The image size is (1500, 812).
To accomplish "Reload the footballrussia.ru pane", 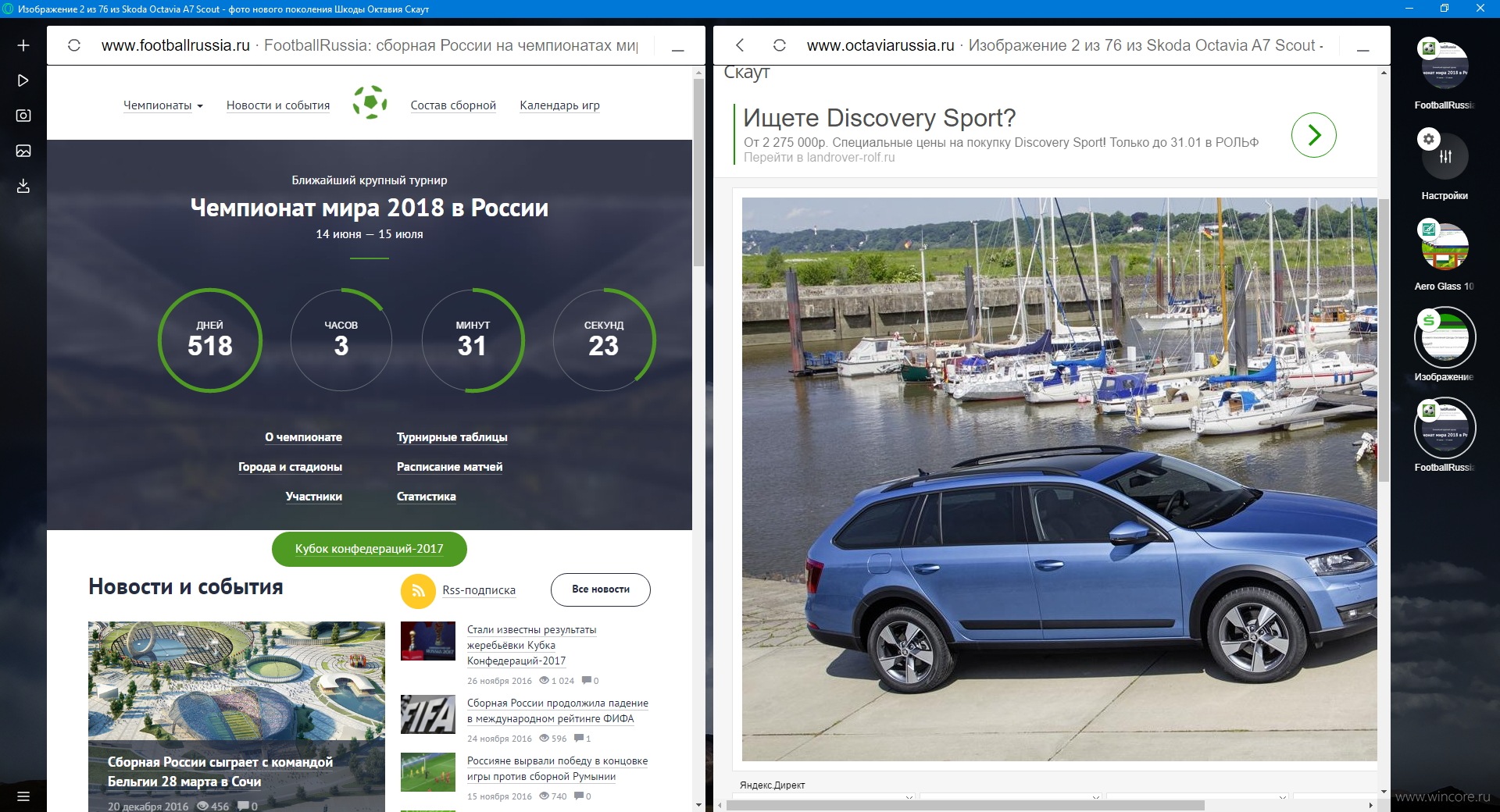I will point(74,45).
